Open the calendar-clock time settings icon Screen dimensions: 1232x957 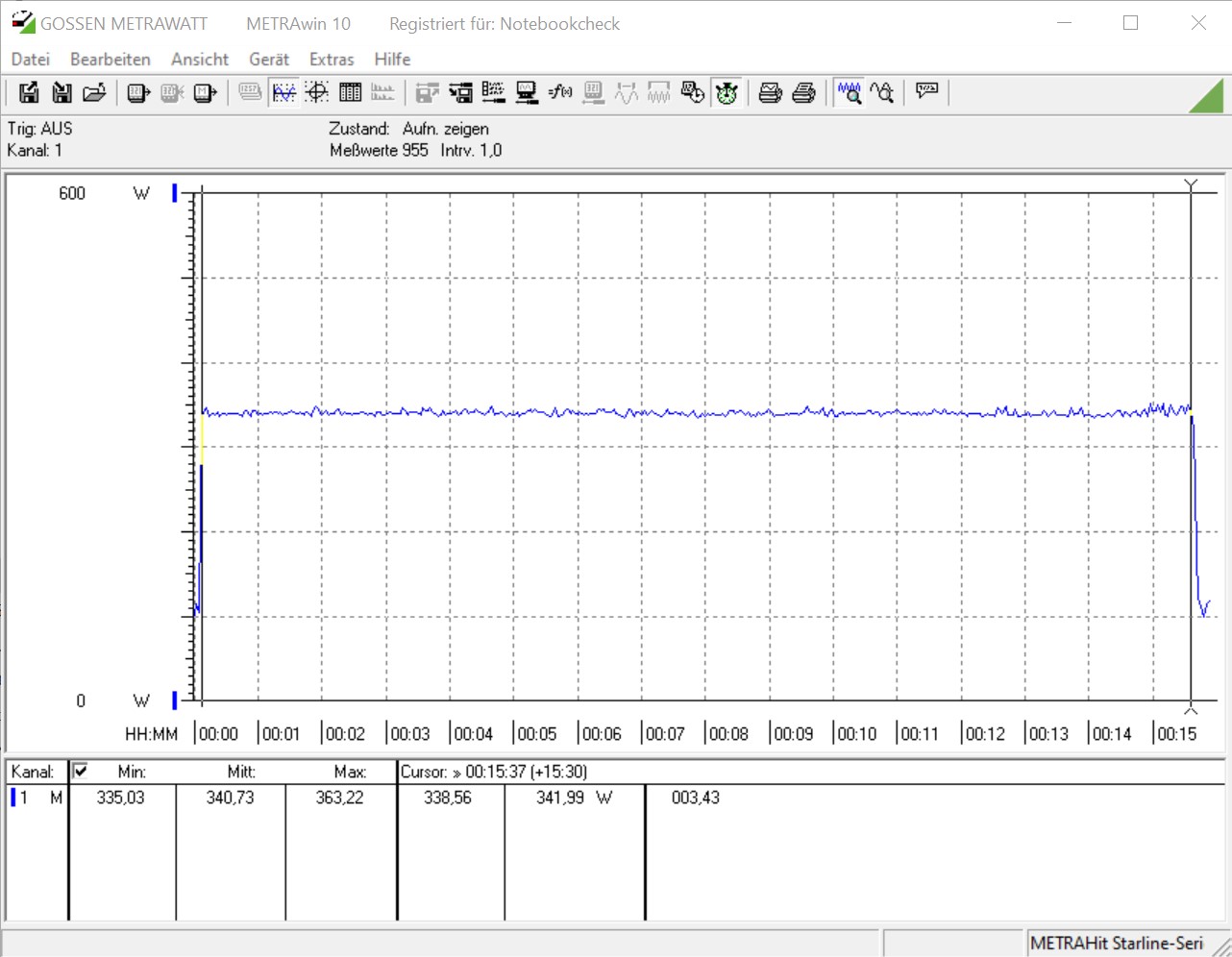693,92
